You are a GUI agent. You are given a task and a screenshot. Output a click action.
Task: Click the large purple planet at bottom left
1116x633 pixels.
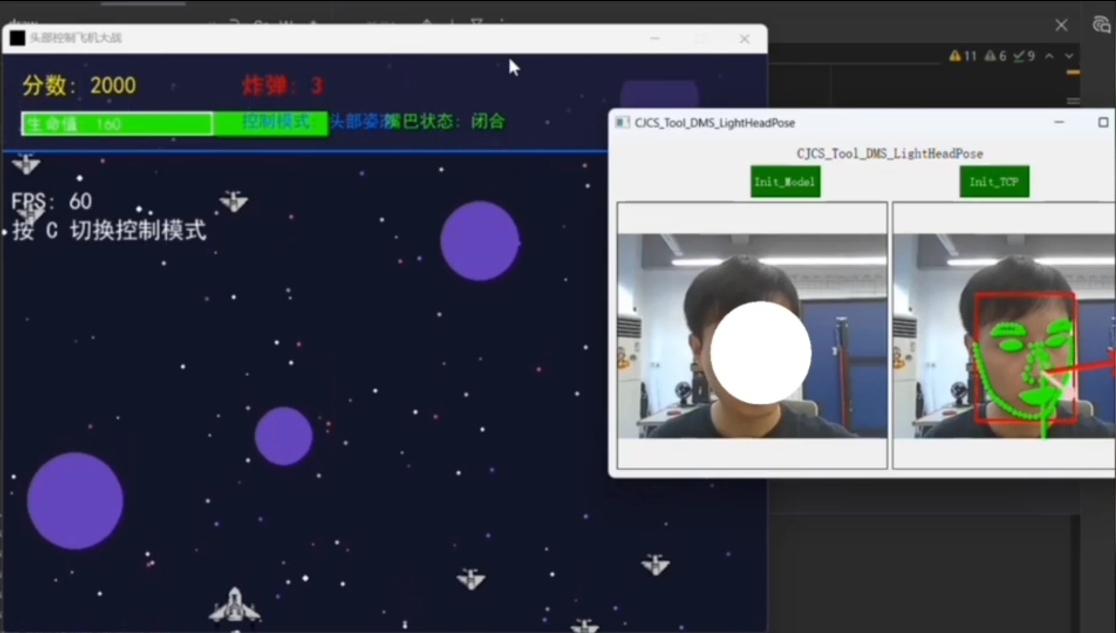click(75, 501)
